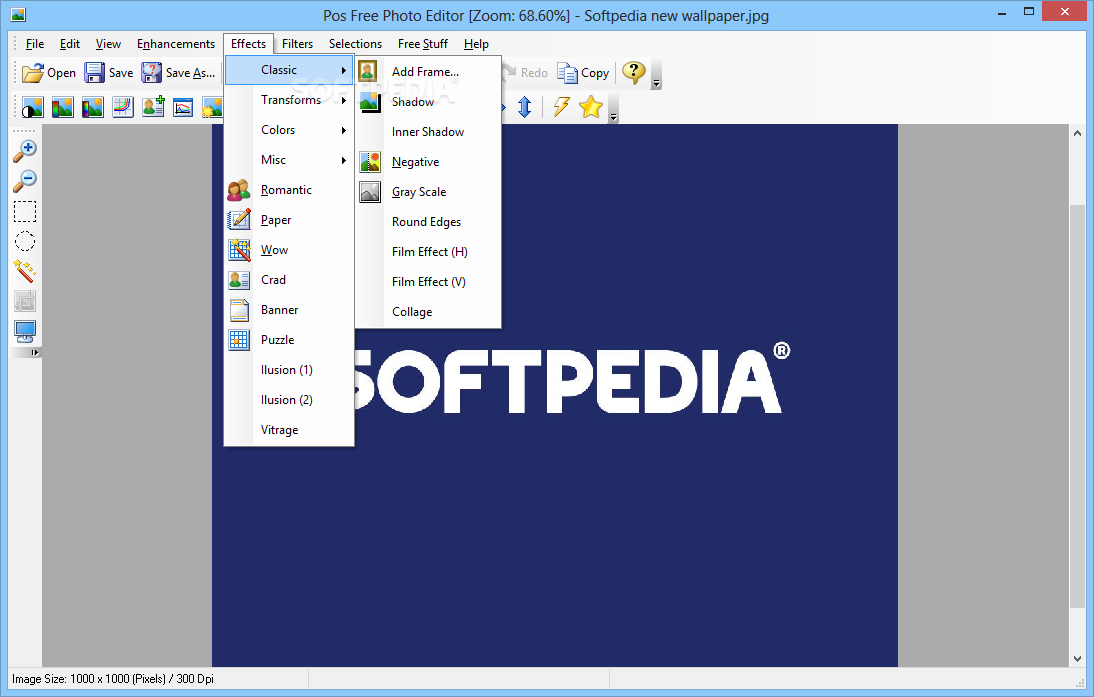This screenshot has width=1094, height=697.
Task: Choose the Crad effect
Action: pyautogui.click(x=289, y=280)
